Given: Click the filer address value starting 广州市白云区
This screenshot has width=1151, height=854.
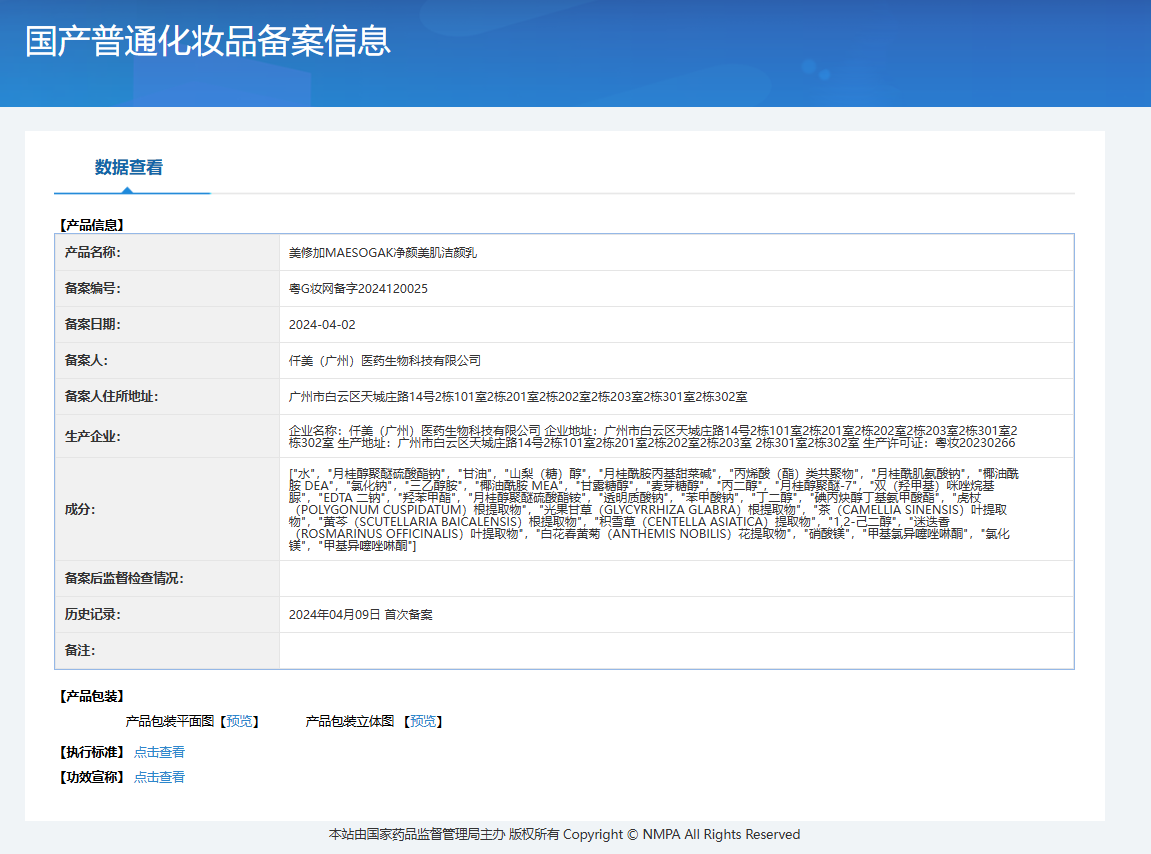Looking at the screenshot, I should click(518, 397).
